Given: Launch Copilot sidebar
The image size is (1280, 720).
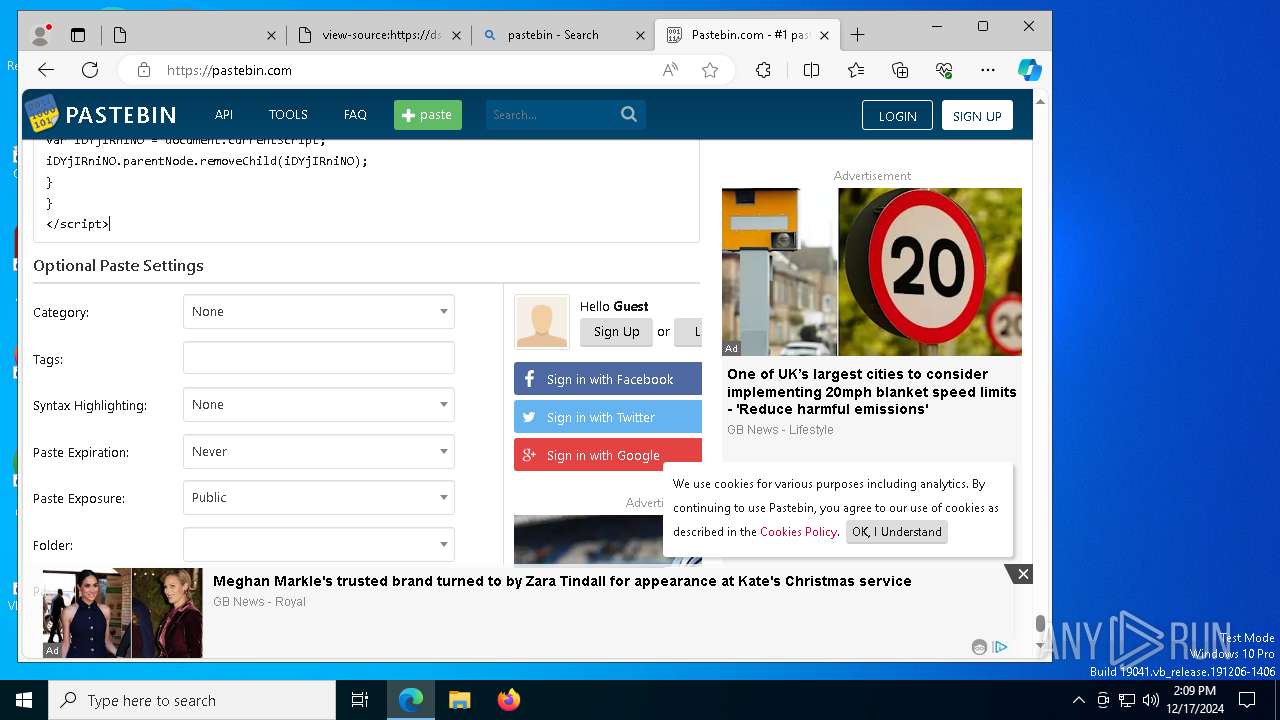Looking at the screenshot, I should tap(1030, 70).
